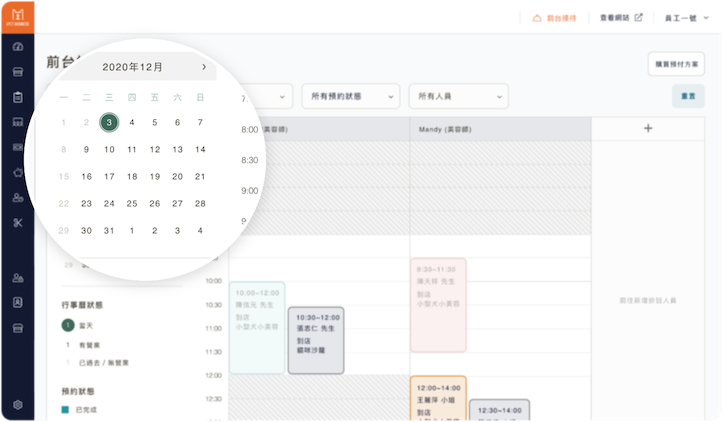Select December 31 in calendar
Screen dimensions: 723x422
[x=109, y=230]
